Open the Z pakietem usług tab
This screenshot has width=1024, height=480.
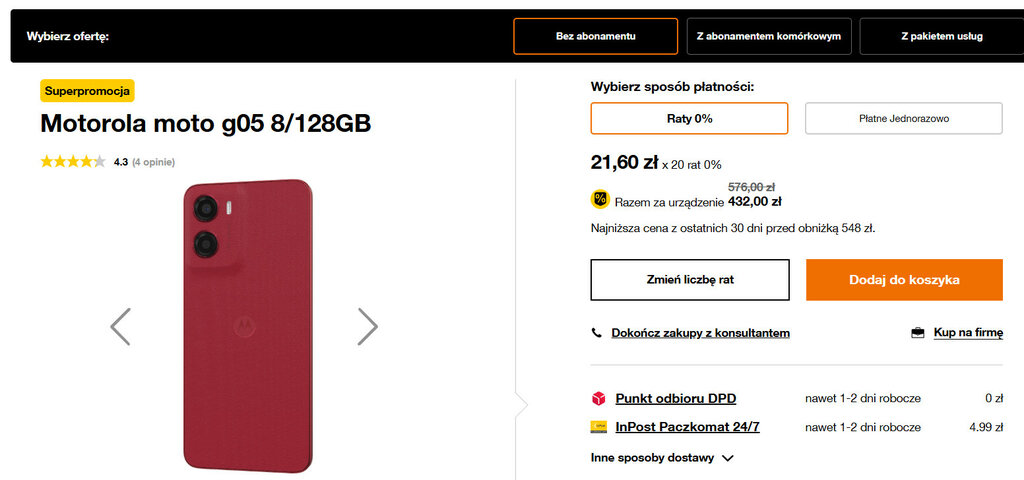pyautogui.click(x=940, y=36)
